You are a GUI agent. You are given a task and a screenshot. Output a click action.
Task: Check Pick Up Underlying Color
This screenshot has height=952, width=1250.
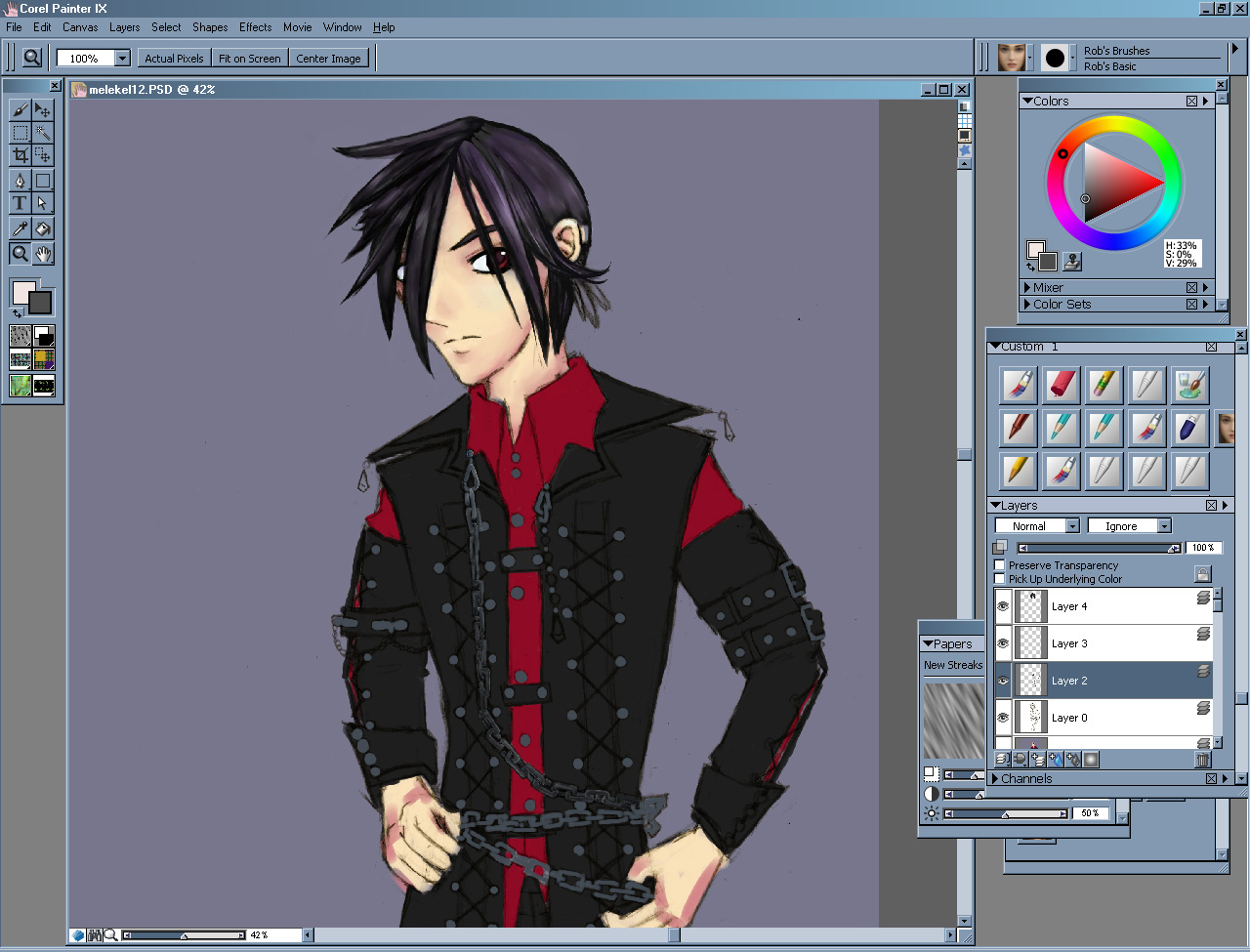1000,579
